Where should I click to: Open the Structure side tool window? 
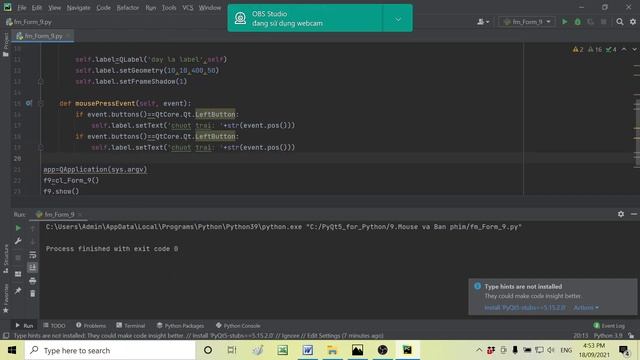point(6,259)
